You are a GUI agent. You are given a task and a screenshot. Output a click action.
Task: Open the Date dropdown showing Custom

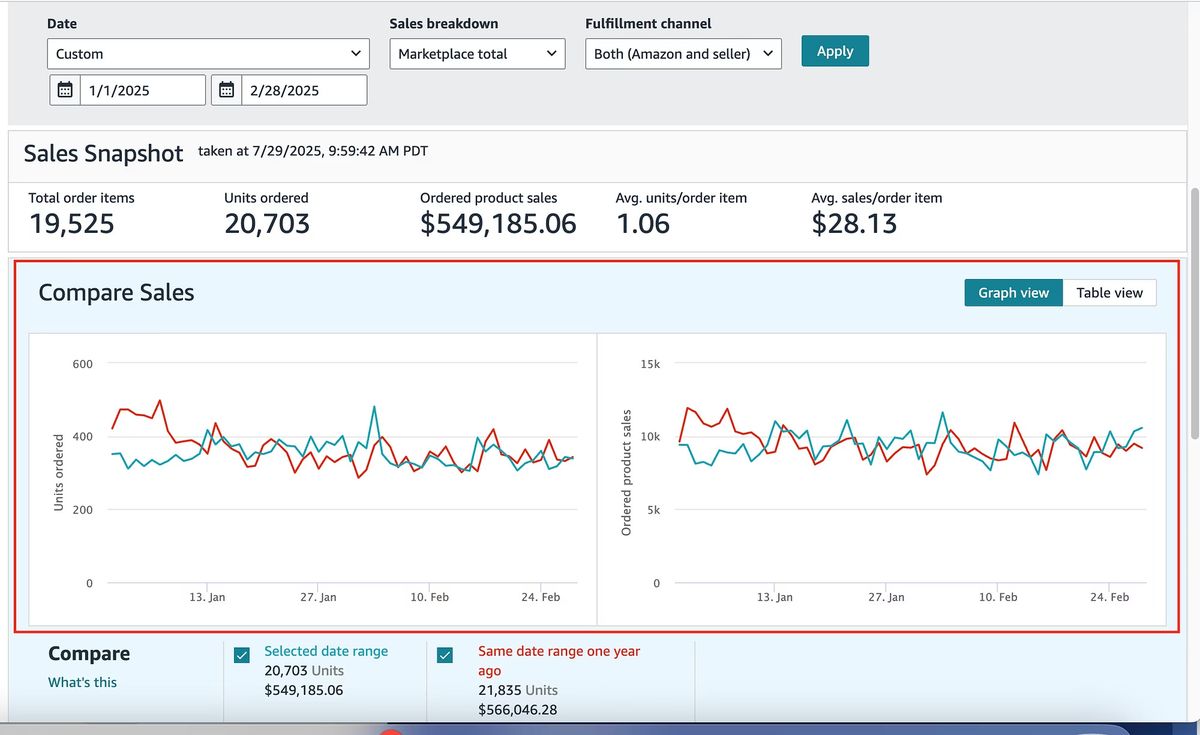(x=207, y=53)
